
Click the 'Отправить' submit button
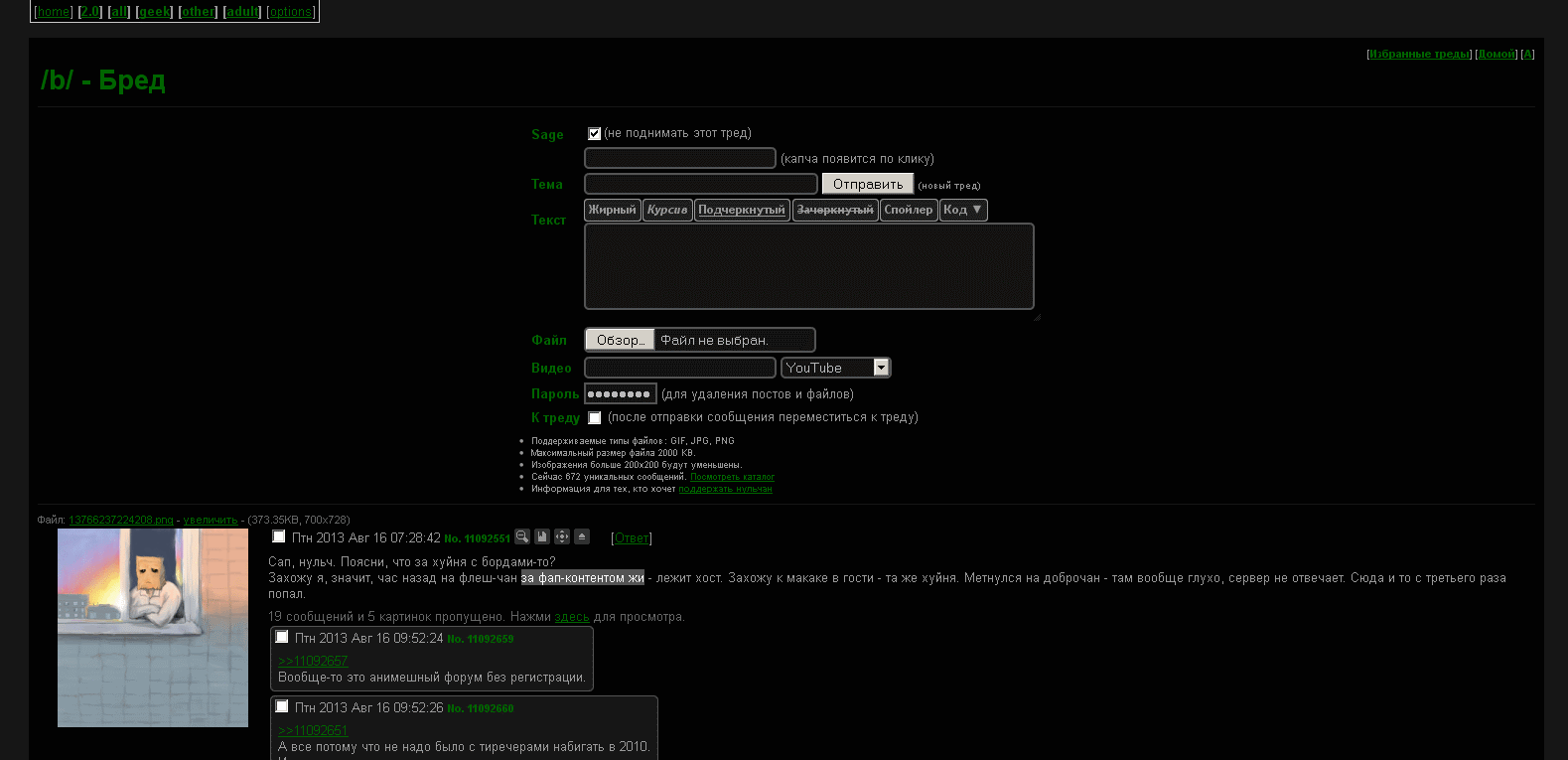[x=868, y=184]
